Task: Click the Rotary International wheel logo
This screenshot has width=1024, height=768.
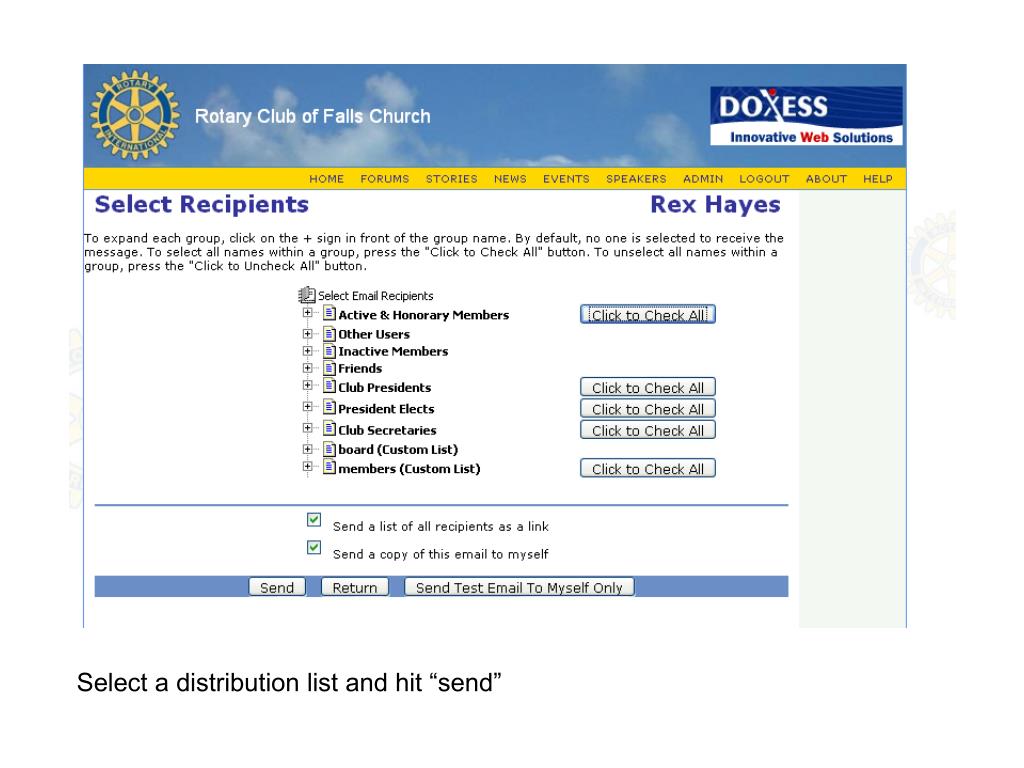Action: [135, 115]
